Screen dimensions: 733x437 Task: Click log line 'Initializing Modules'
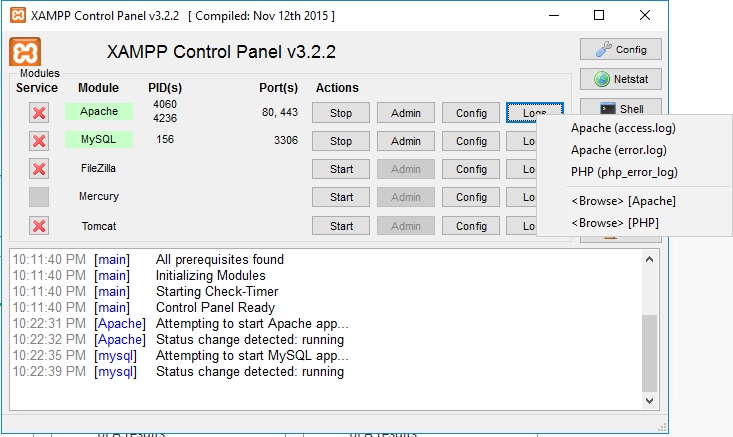[210, 275]
